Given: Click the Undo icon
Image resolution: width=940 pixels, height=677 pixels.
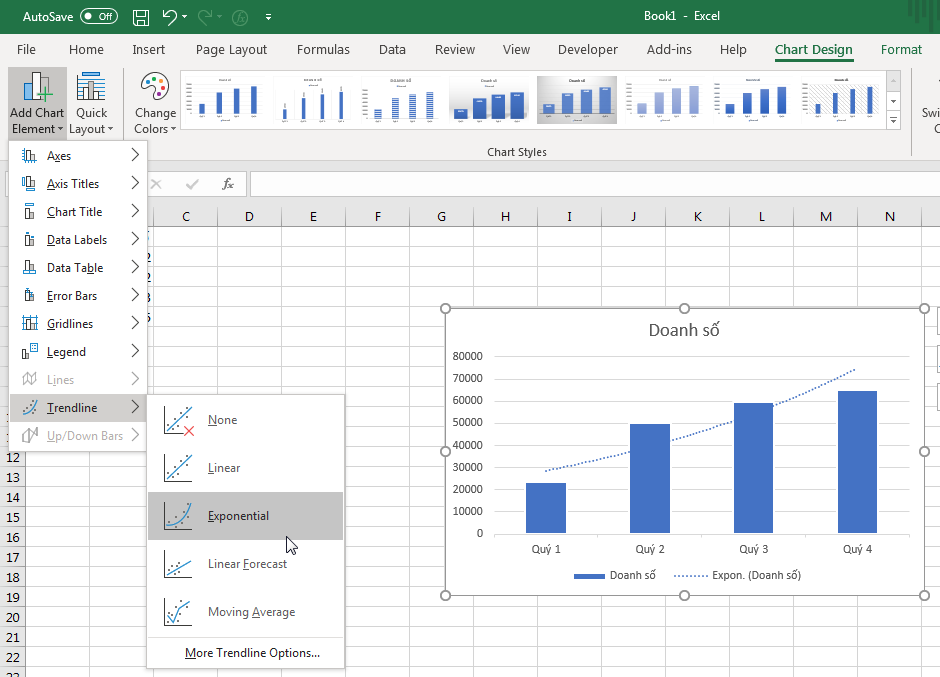Looking at the screenshot, I should 168,16.
